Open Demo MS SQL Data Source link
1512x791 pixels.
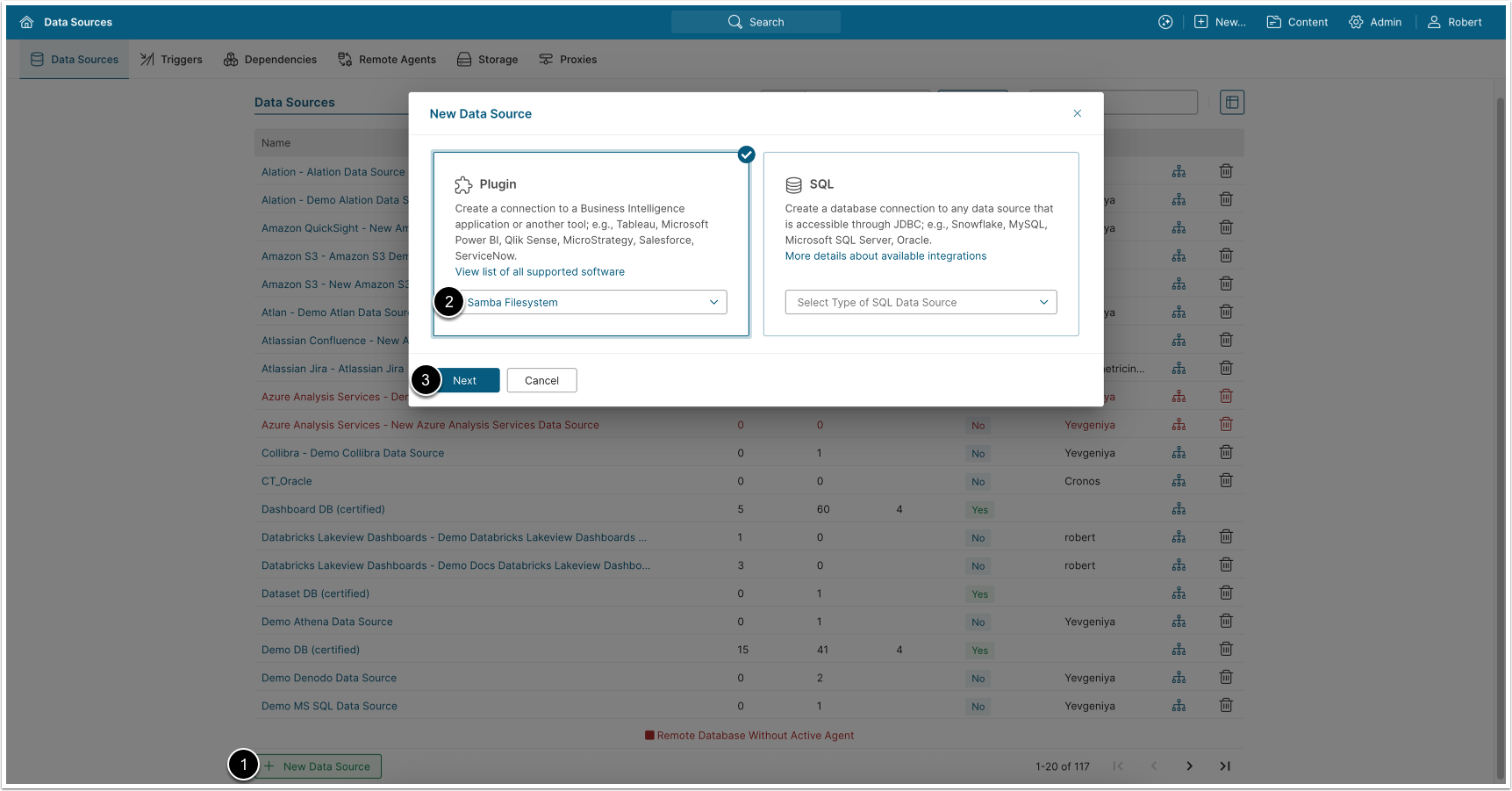click(329, 706)
